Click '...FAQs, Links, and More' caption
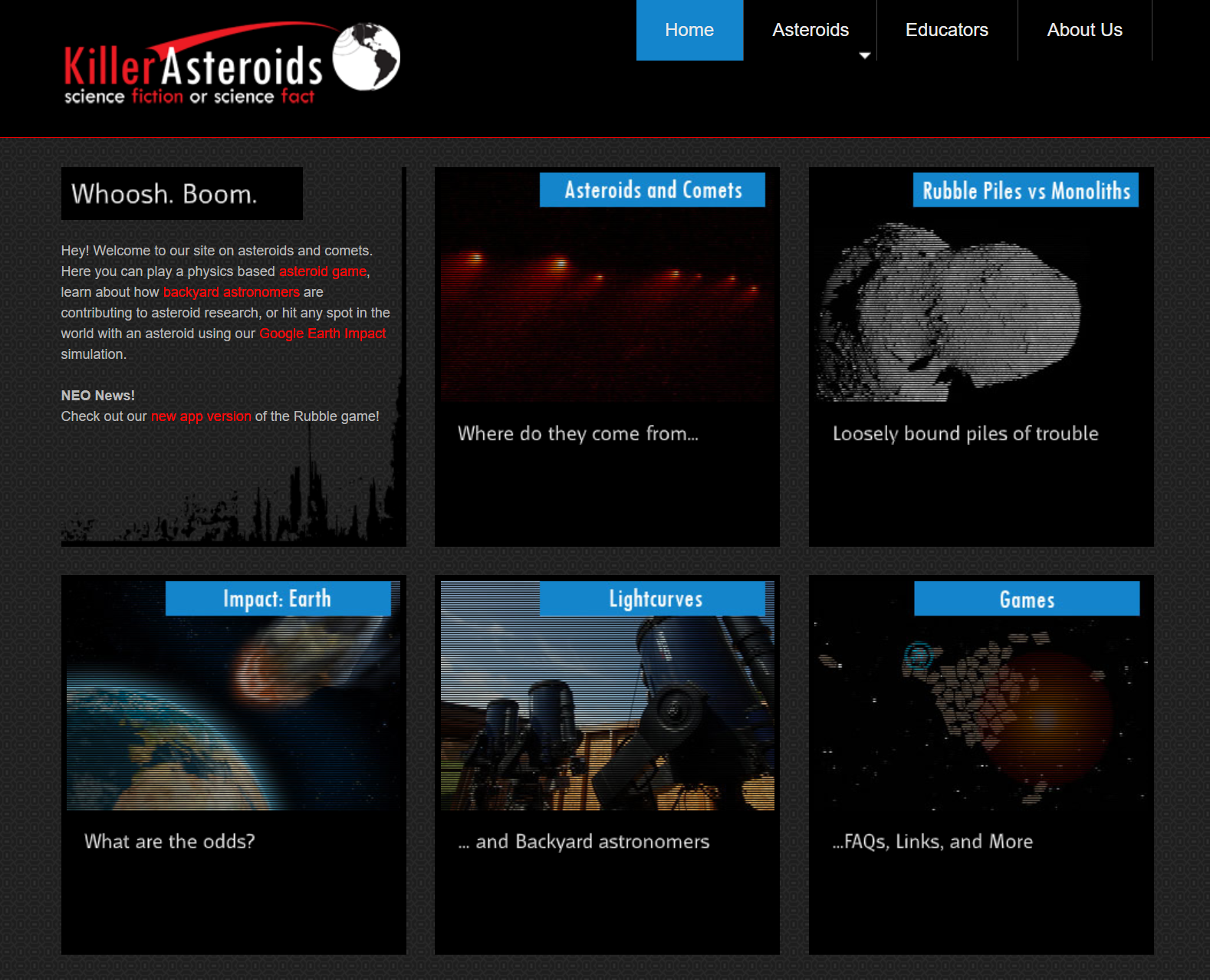Screen dimensions: 1210x980 pos(932,841)
